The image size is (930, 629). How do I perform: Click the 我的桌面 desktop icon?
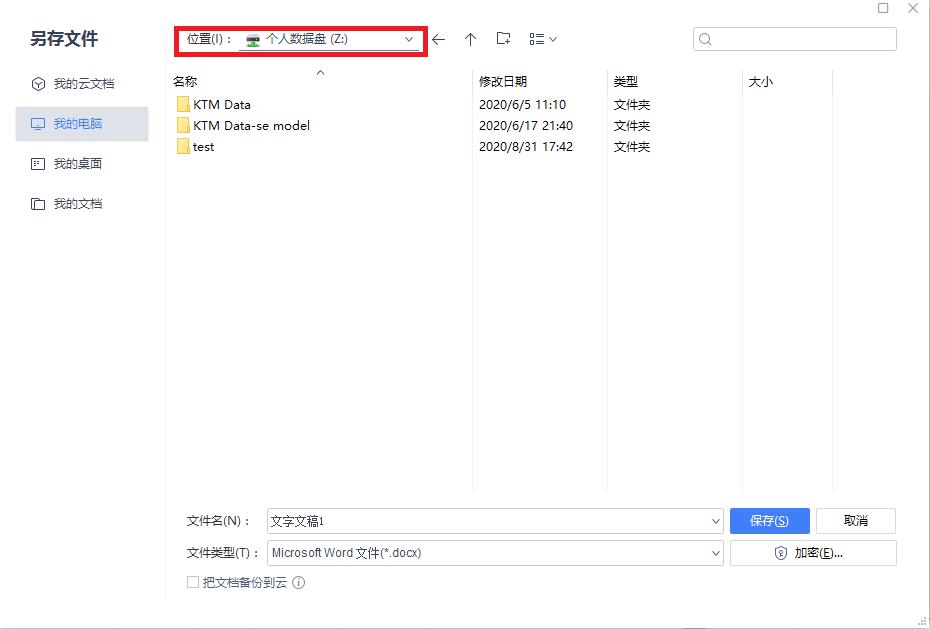tap(38, 164)
